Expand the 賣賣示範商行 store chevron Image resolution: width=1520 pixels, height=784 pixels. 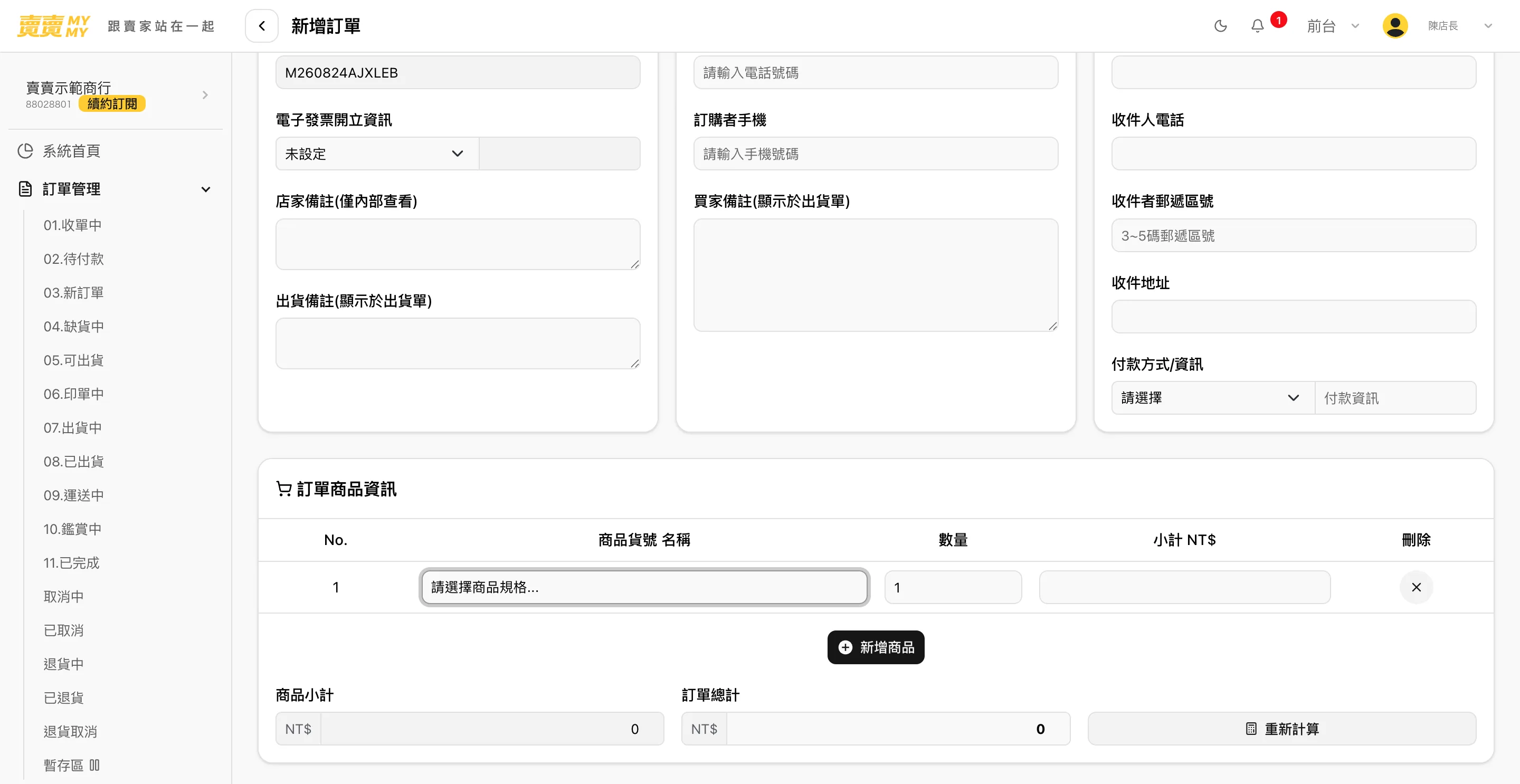point(205,95)
